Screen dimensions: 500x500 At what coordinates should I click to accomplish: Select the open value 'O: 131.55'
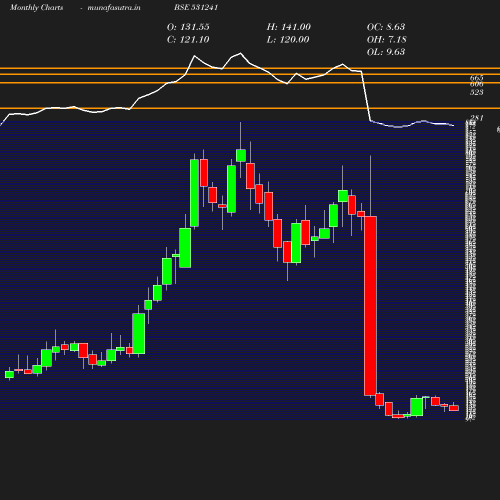tap(188, 27)
